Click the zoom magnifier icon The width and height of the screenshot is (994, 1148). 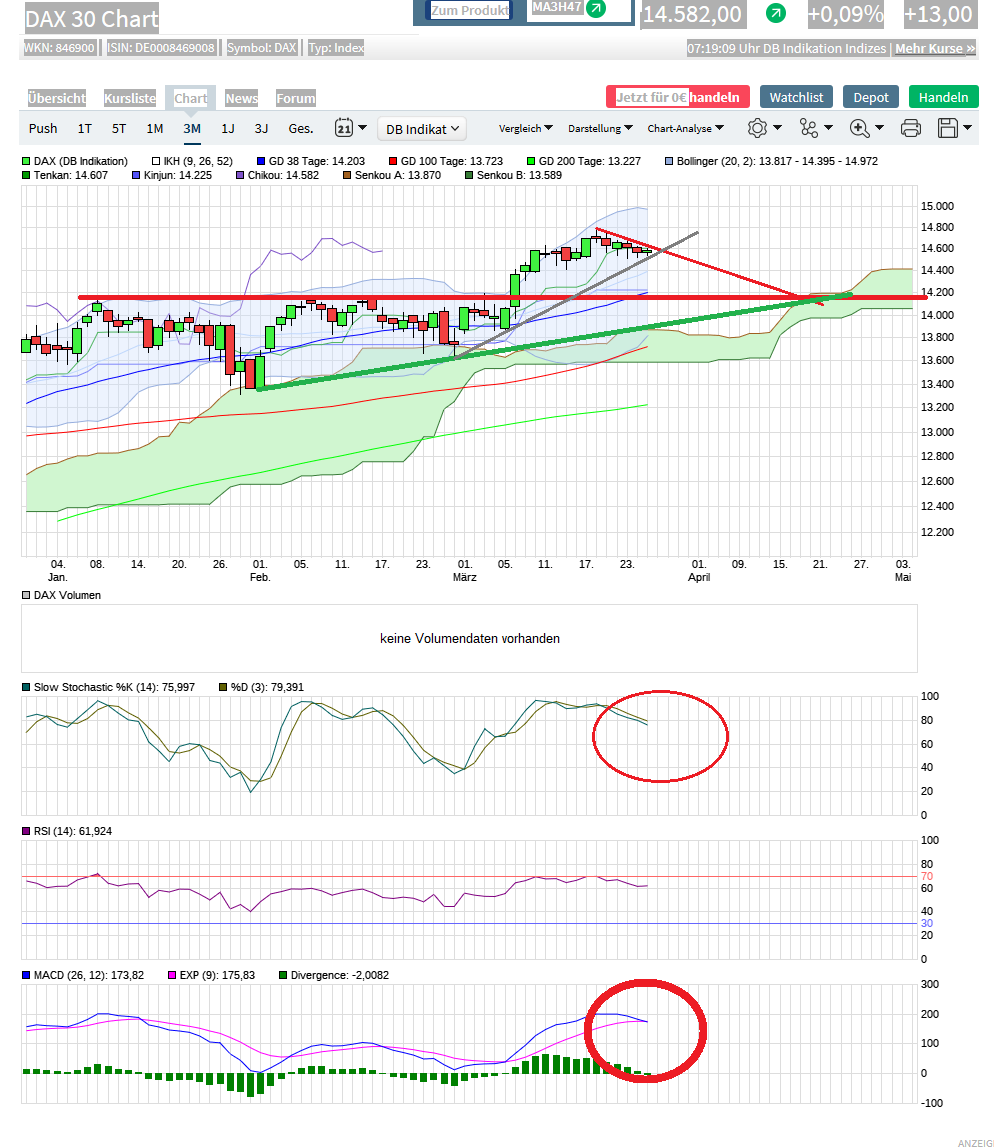tap(859, 128)
